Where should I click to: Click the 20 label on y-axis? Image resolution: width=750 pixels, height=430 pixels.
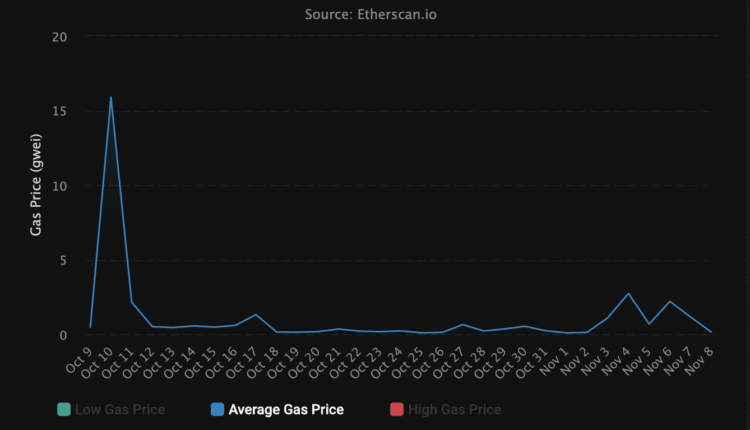click(x=59, y=37)
